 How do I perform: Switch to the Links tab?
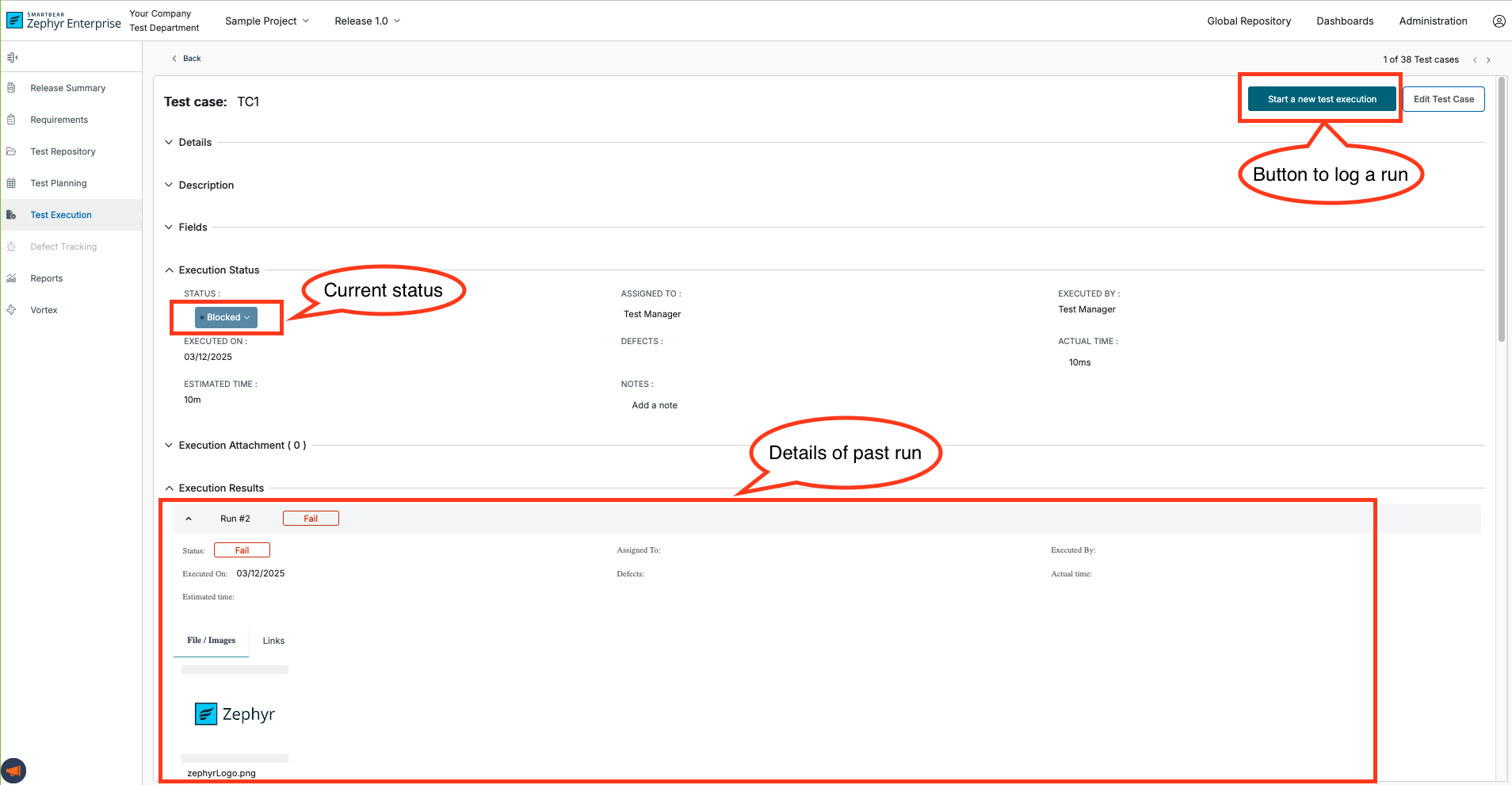pyautogui.click(x=273, y=641)
